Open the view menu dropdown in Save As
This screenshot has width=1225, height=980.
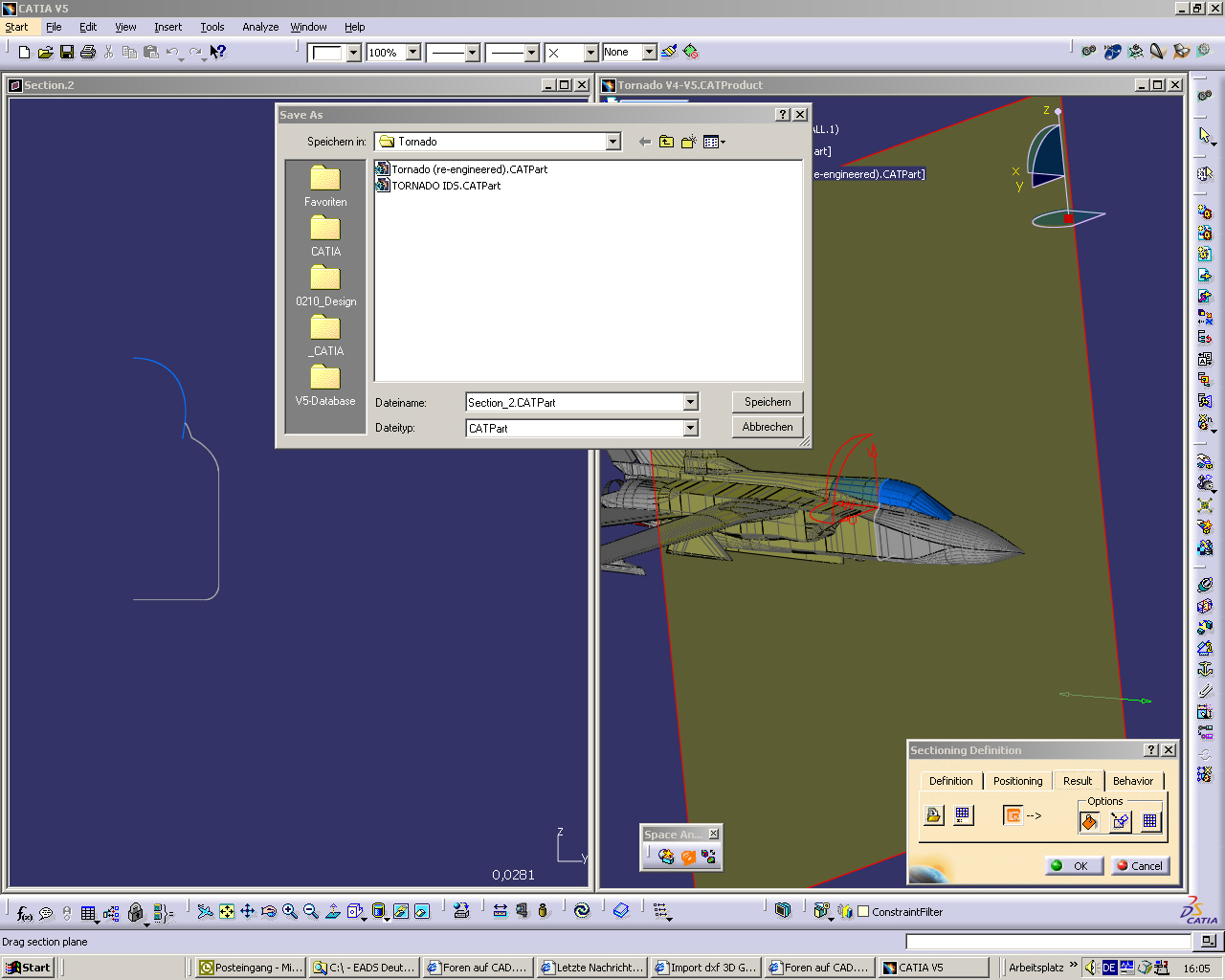tap(714, 142)
